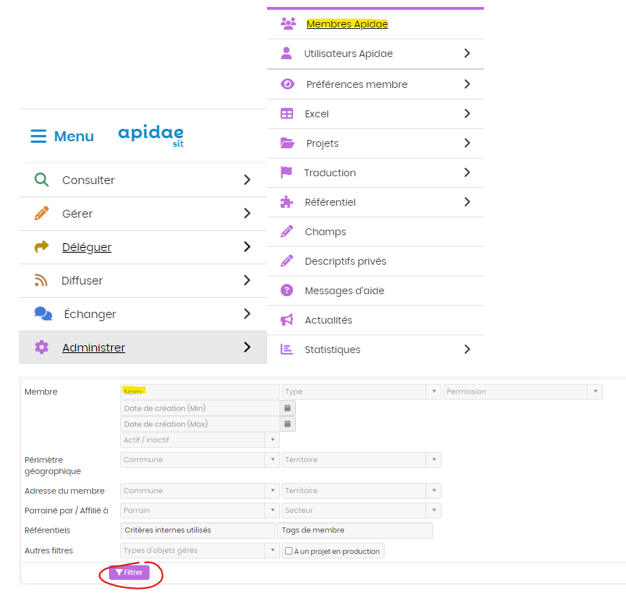The height and width of the screenshot is (596, 626).
Task: Click the Actualités megaphone icon
Action: (x=287, y=320)
